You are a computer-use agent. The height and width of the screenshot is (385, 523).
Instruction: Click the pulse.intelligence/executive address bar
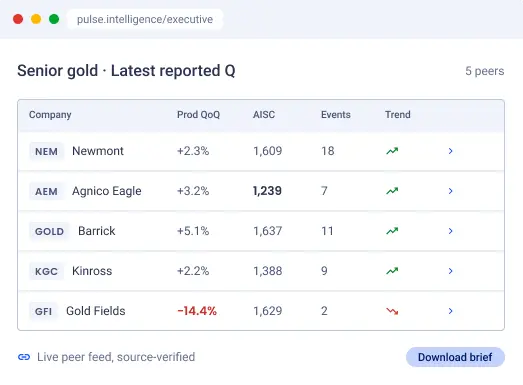[x=145, y=19]
